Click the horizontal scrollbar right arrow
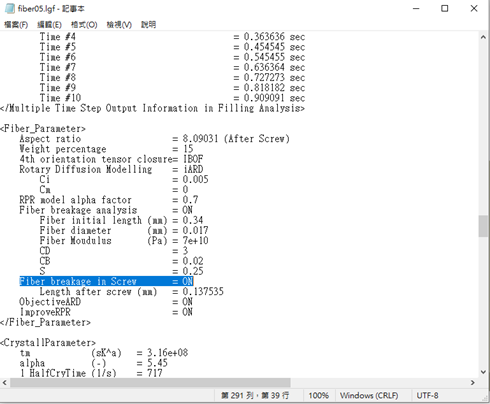490x404 pixels. pos(473,383)
